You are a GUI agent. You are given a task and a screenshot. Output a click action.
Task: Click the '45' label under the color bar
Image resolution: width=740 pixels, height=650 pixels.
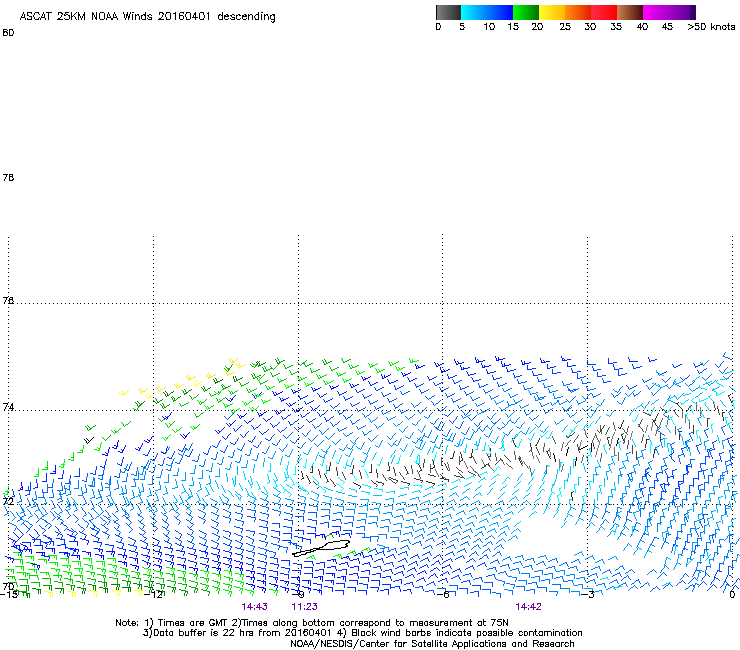click(x=667, y=27)
